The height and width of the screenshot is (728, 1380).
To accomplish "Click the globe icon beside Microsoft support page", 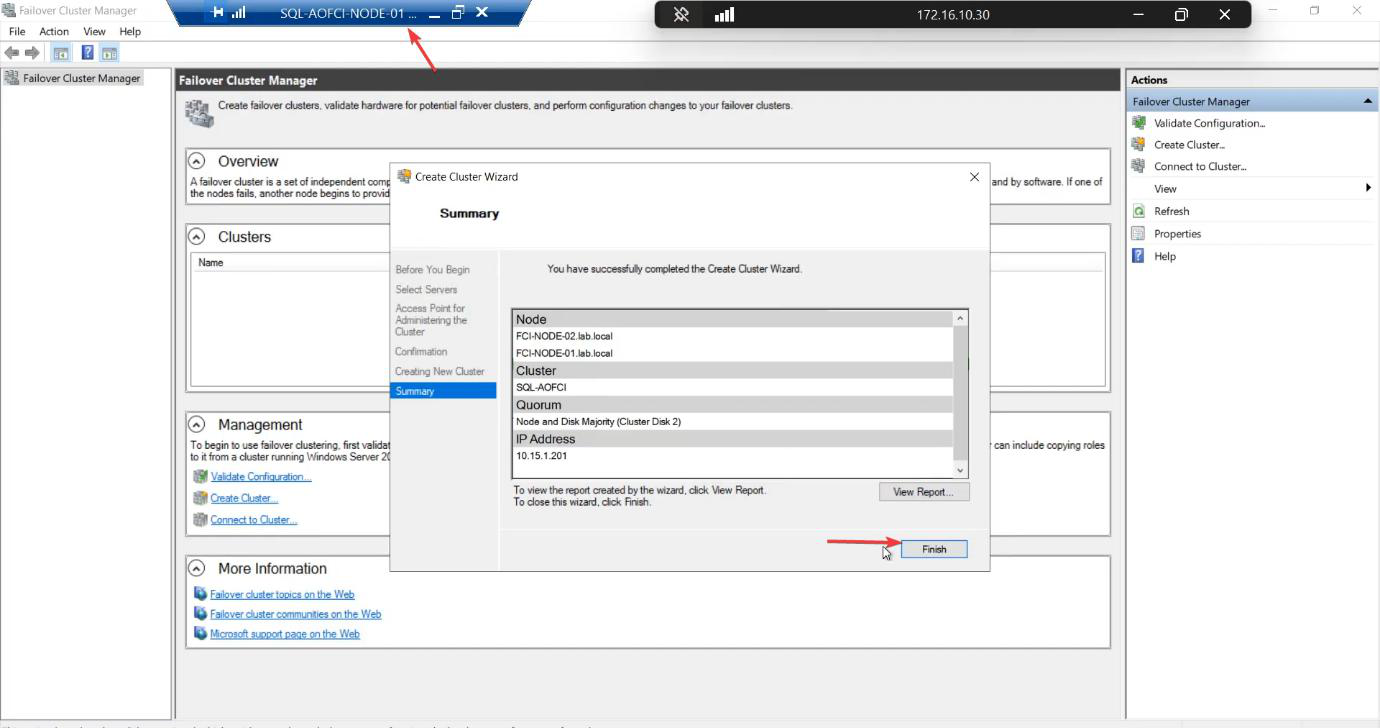I will 200,634.
